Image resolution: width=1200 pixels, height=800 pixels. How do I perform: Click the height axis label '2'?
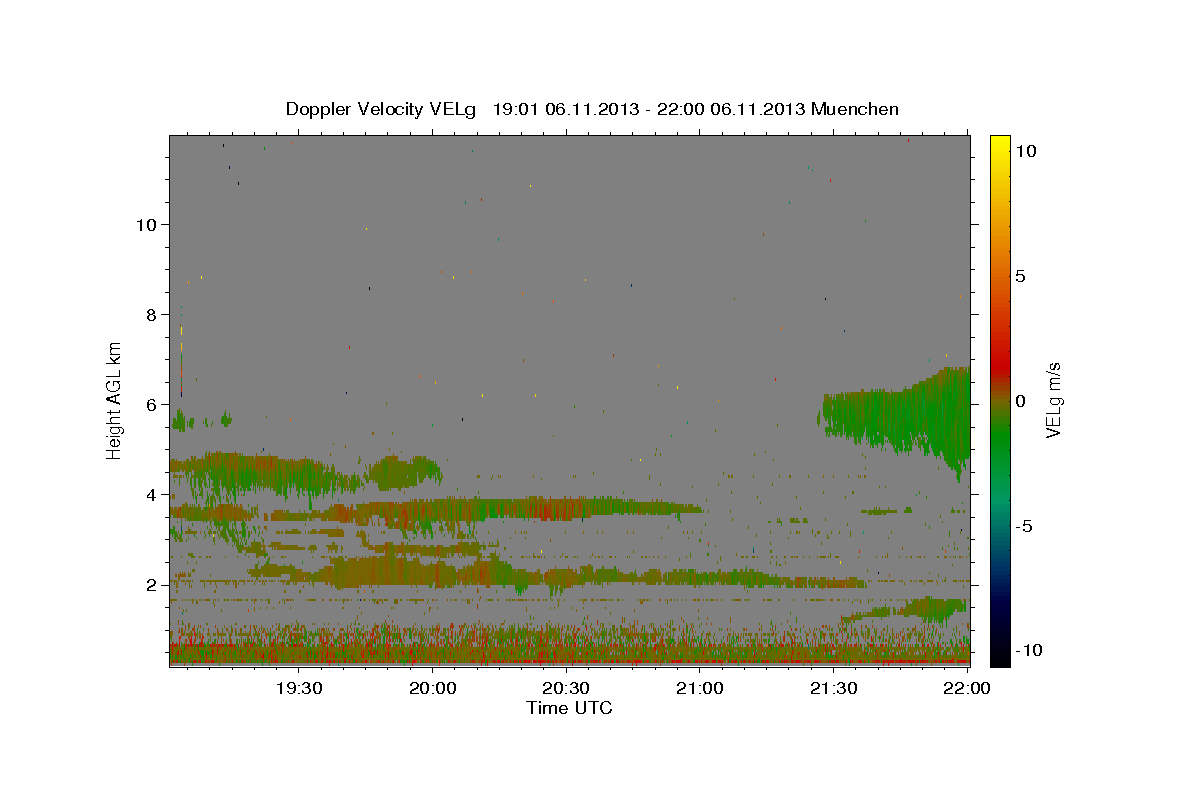[152, 585]
